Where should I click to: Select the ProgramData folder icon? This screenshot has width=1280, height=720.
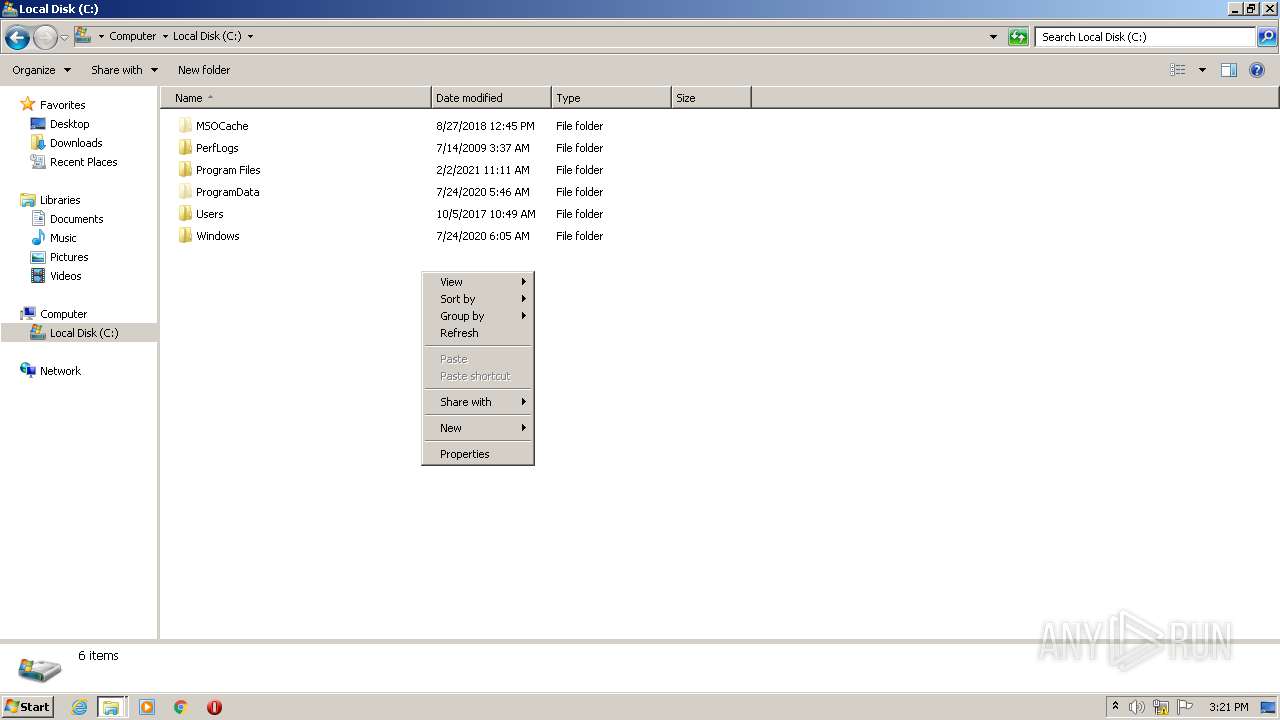click(x=185, y=192)
